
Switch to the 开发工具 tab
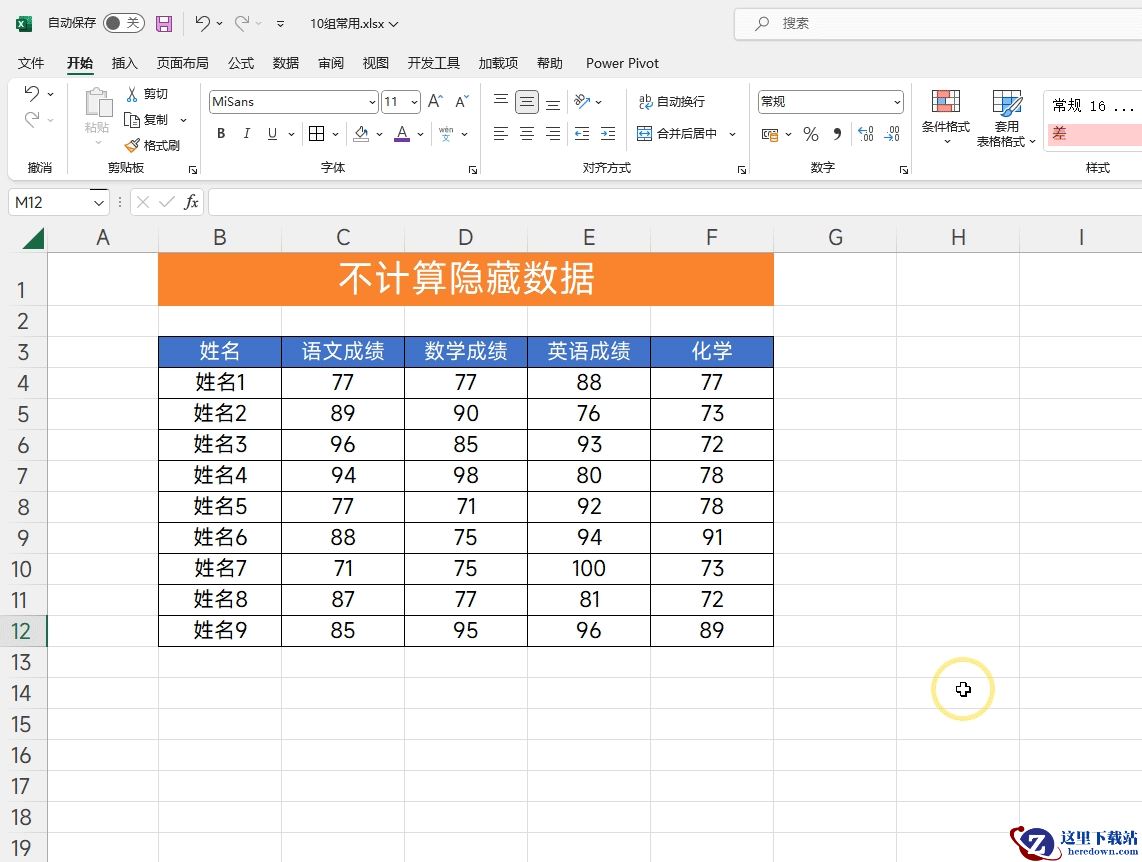point(433,63)
